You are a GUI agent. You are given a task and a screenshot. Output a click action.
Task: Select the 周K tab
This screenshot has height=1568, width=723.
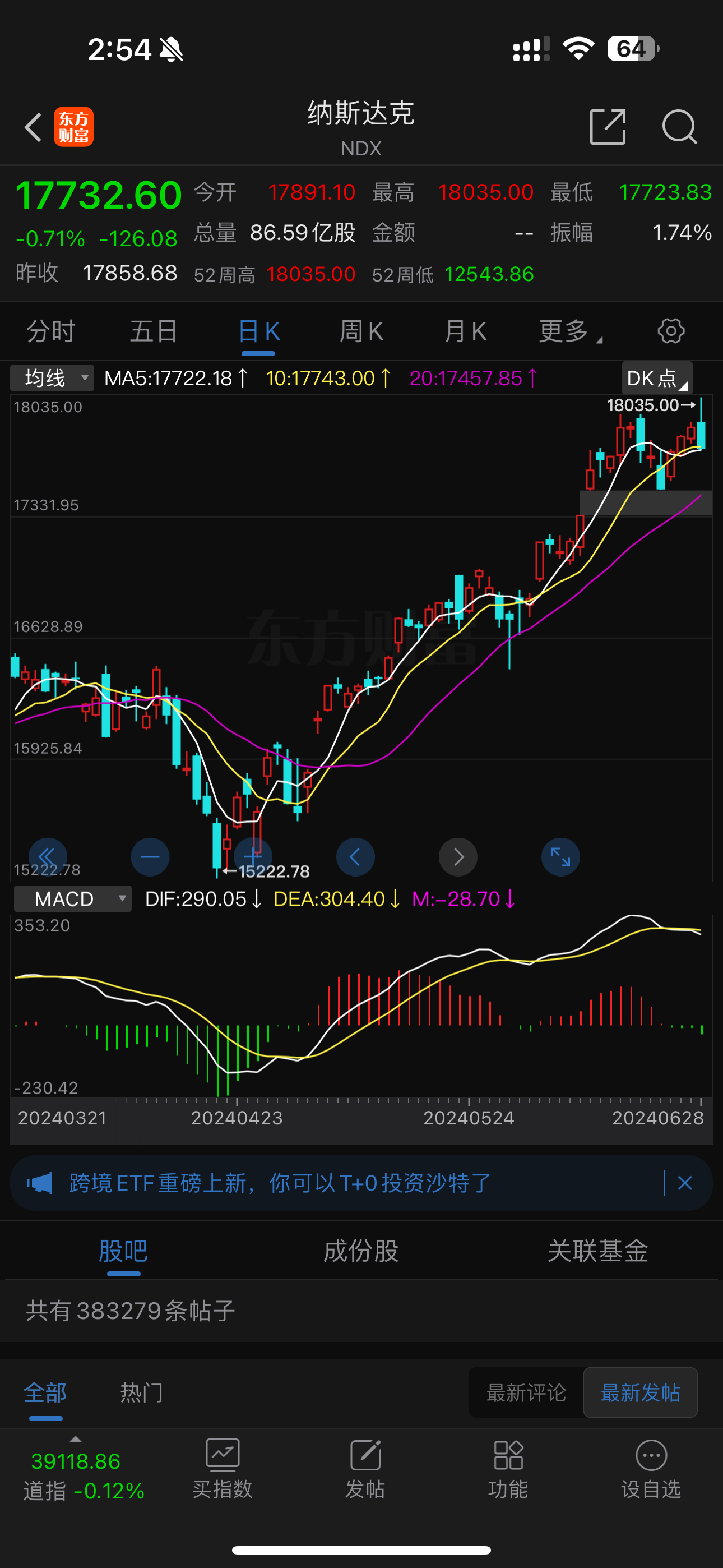click(x=361, y=331)
